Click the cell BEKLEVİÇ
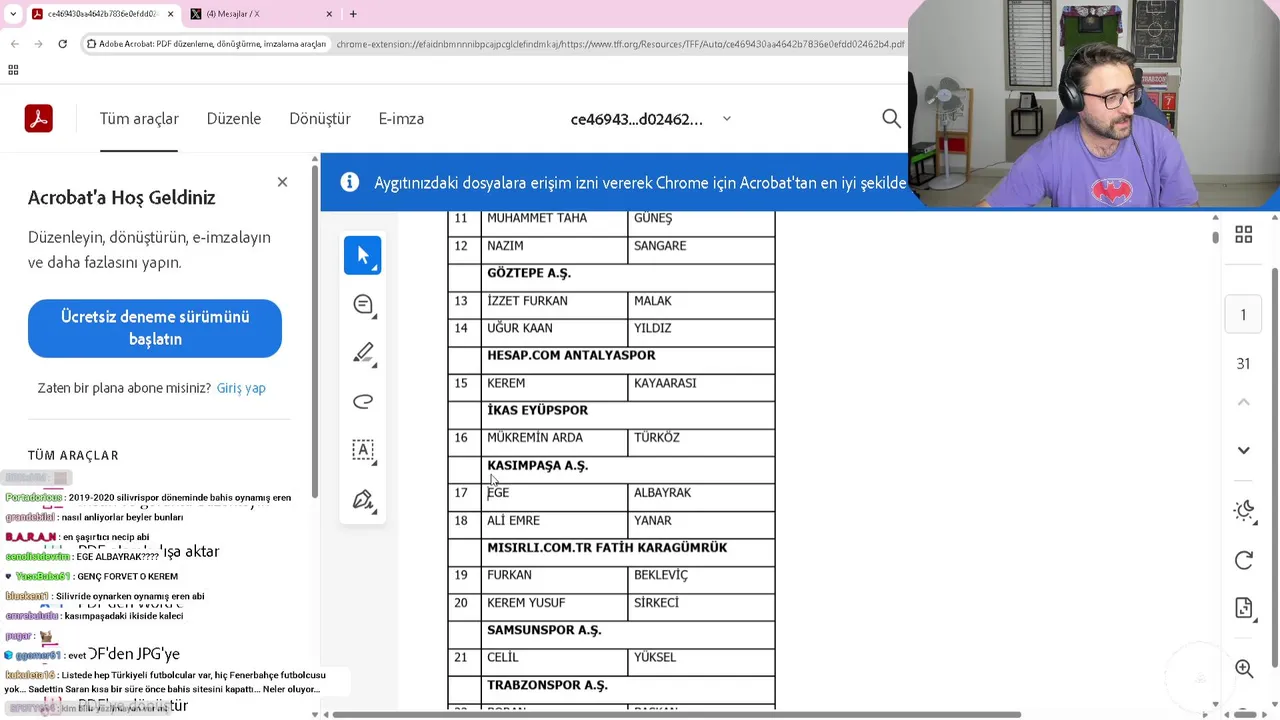 click(661, 575)
